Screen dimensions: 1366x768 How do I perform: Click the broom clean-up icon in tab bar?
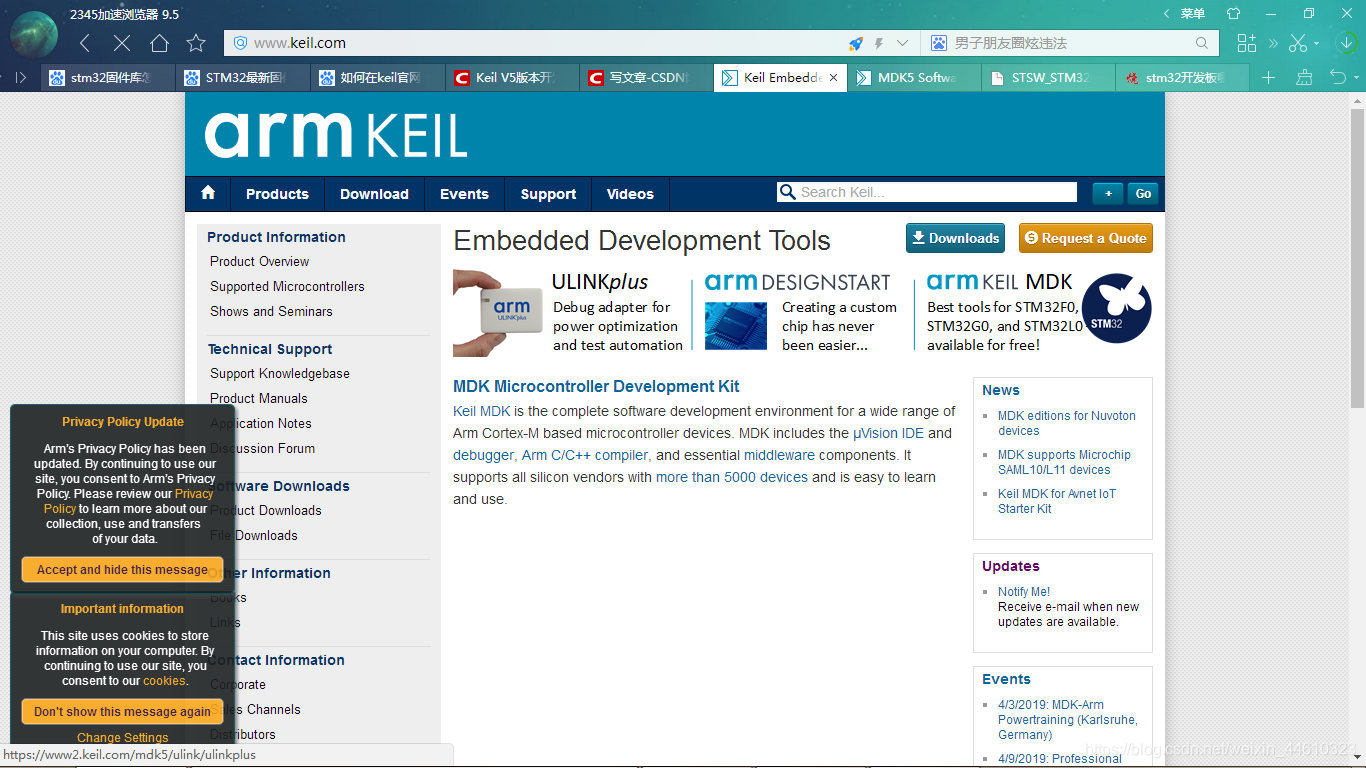pyautogui.click(x=1303, y=78)
